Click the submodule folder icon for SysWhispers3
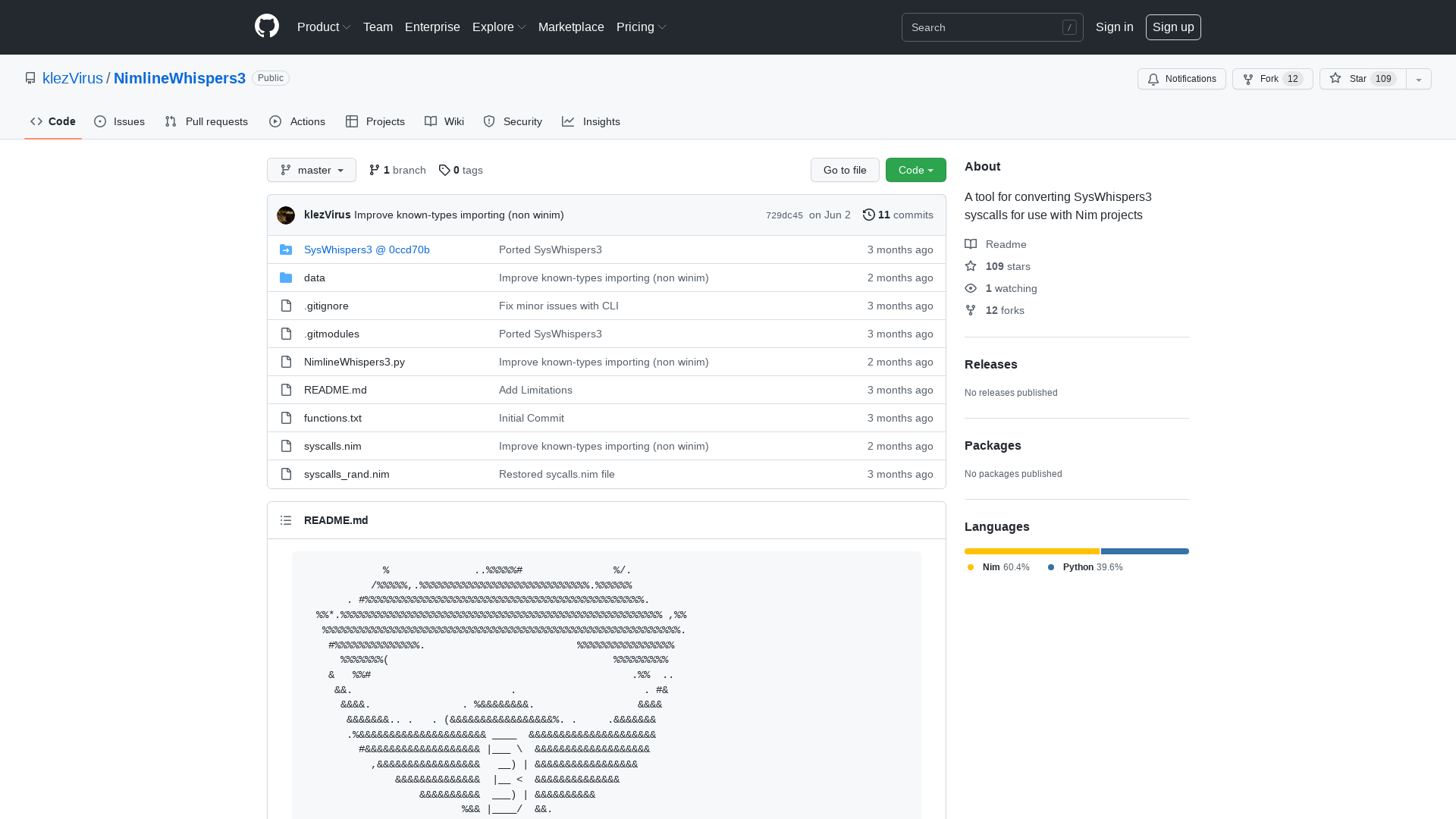This screenshot has height=819, width=1456. [286, 249]
